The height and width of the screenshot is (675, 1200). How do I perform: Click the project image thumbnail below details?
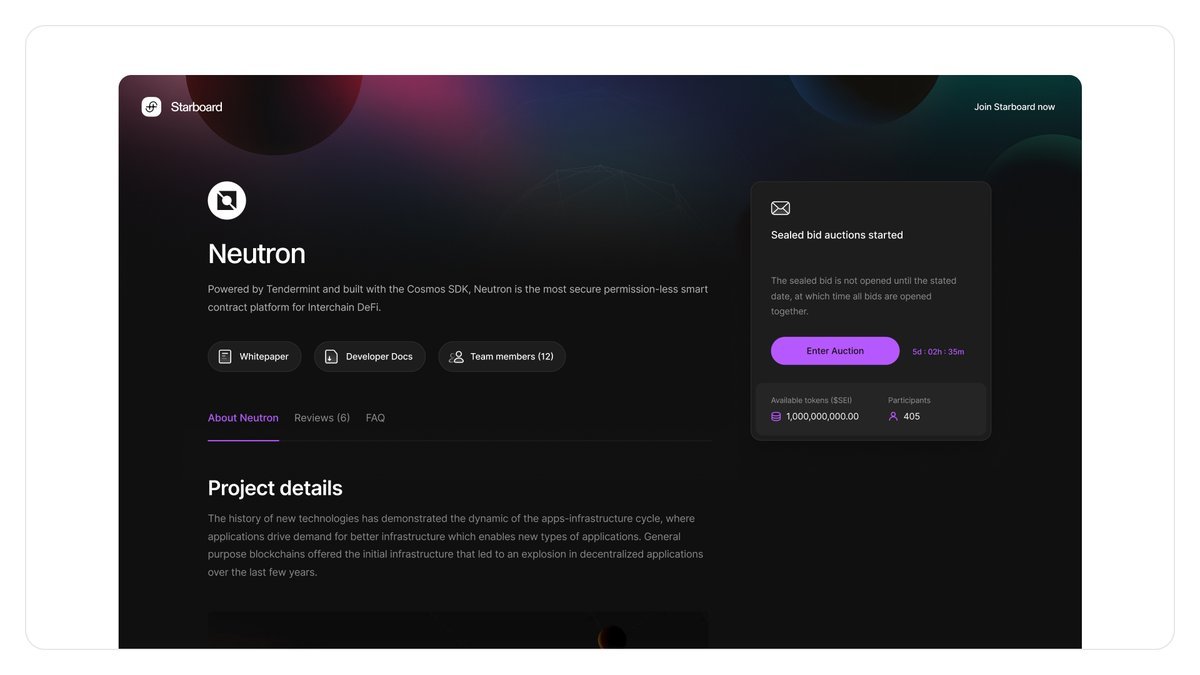pos(458,630)
